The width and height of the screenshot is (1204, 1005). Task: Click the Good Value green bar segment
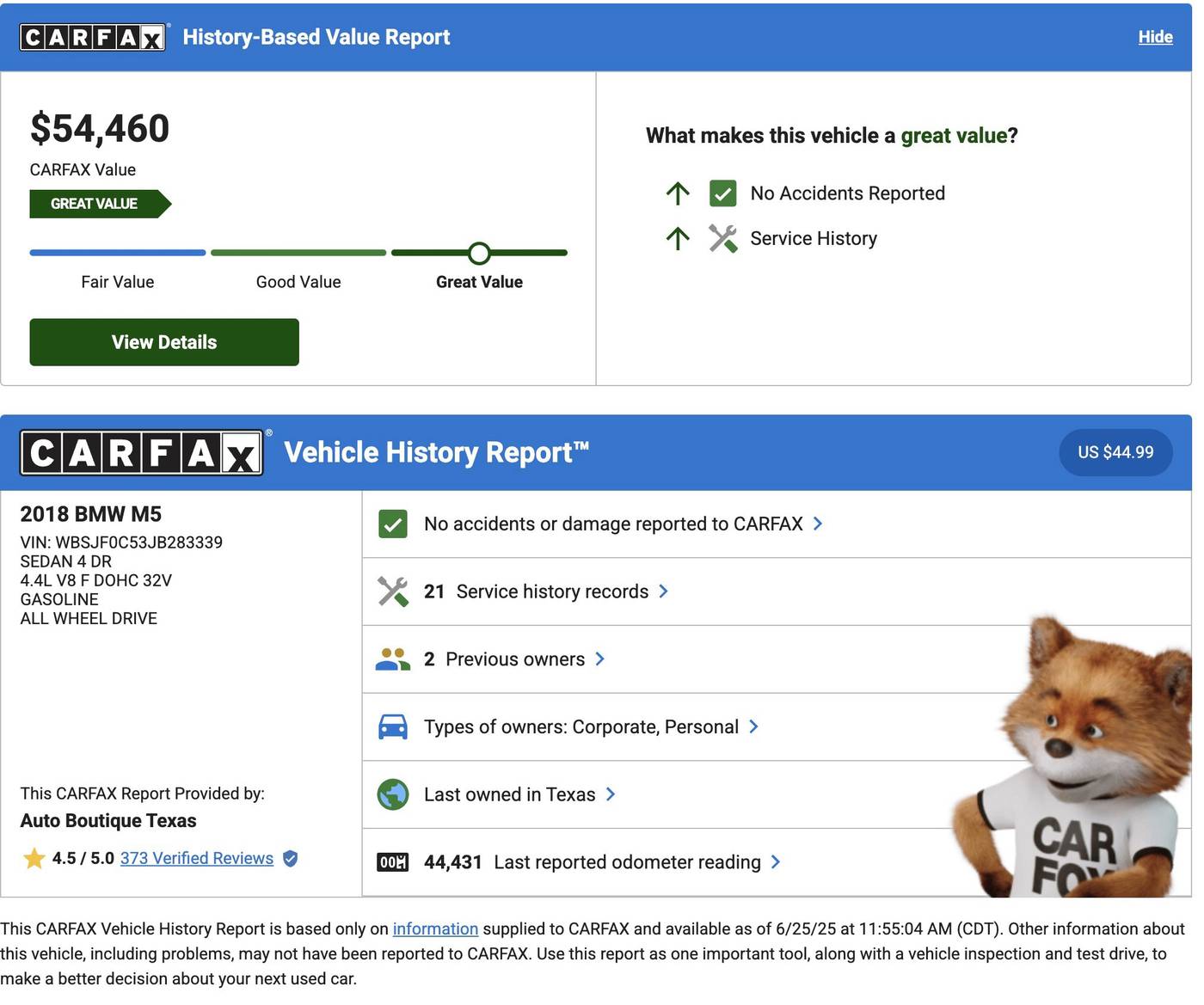point(298,253)
